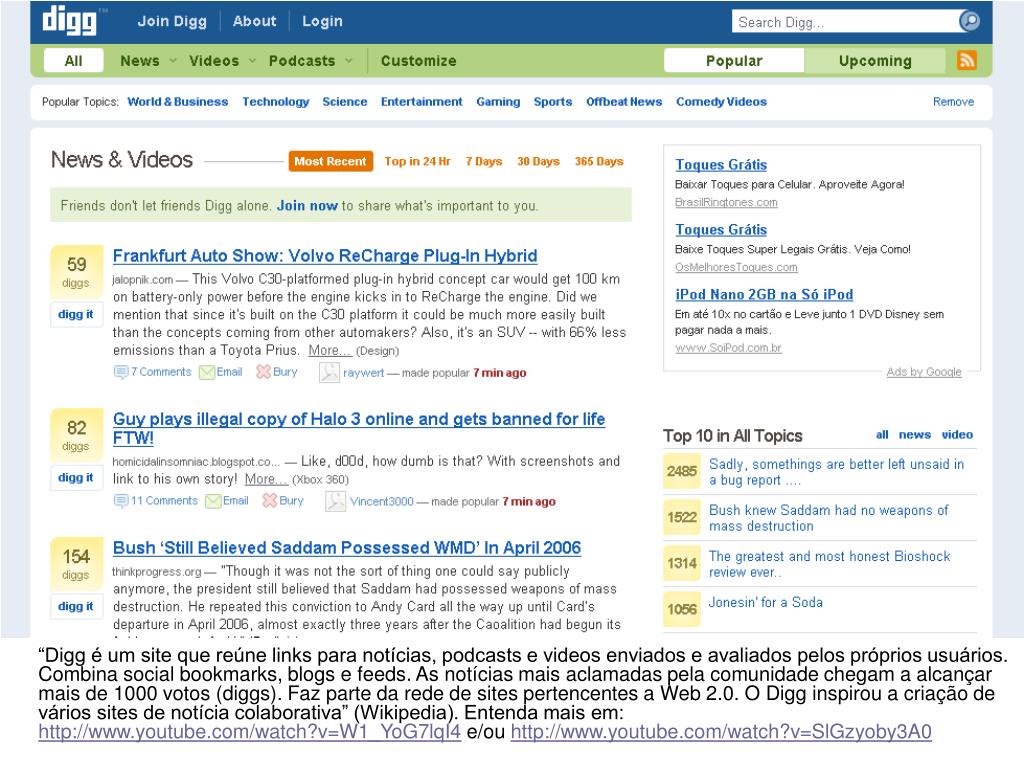Click the Digg logo
The image size is (1024, 768).
tap(69, 20)
